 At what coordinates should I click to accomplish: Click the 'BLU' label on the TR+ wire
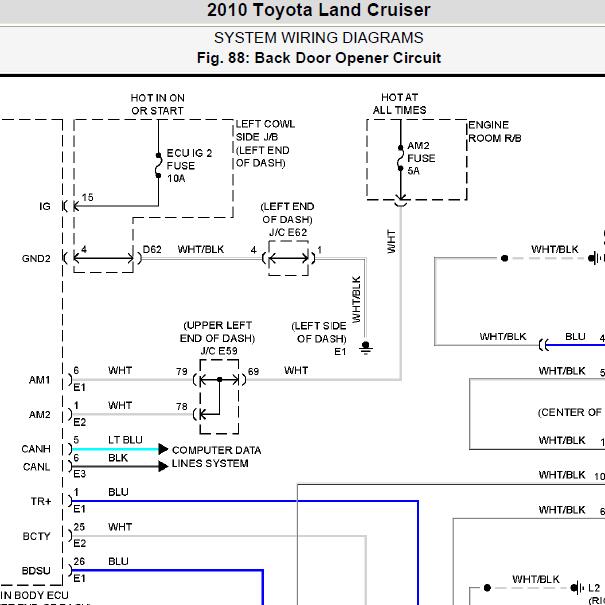(118, 492)
